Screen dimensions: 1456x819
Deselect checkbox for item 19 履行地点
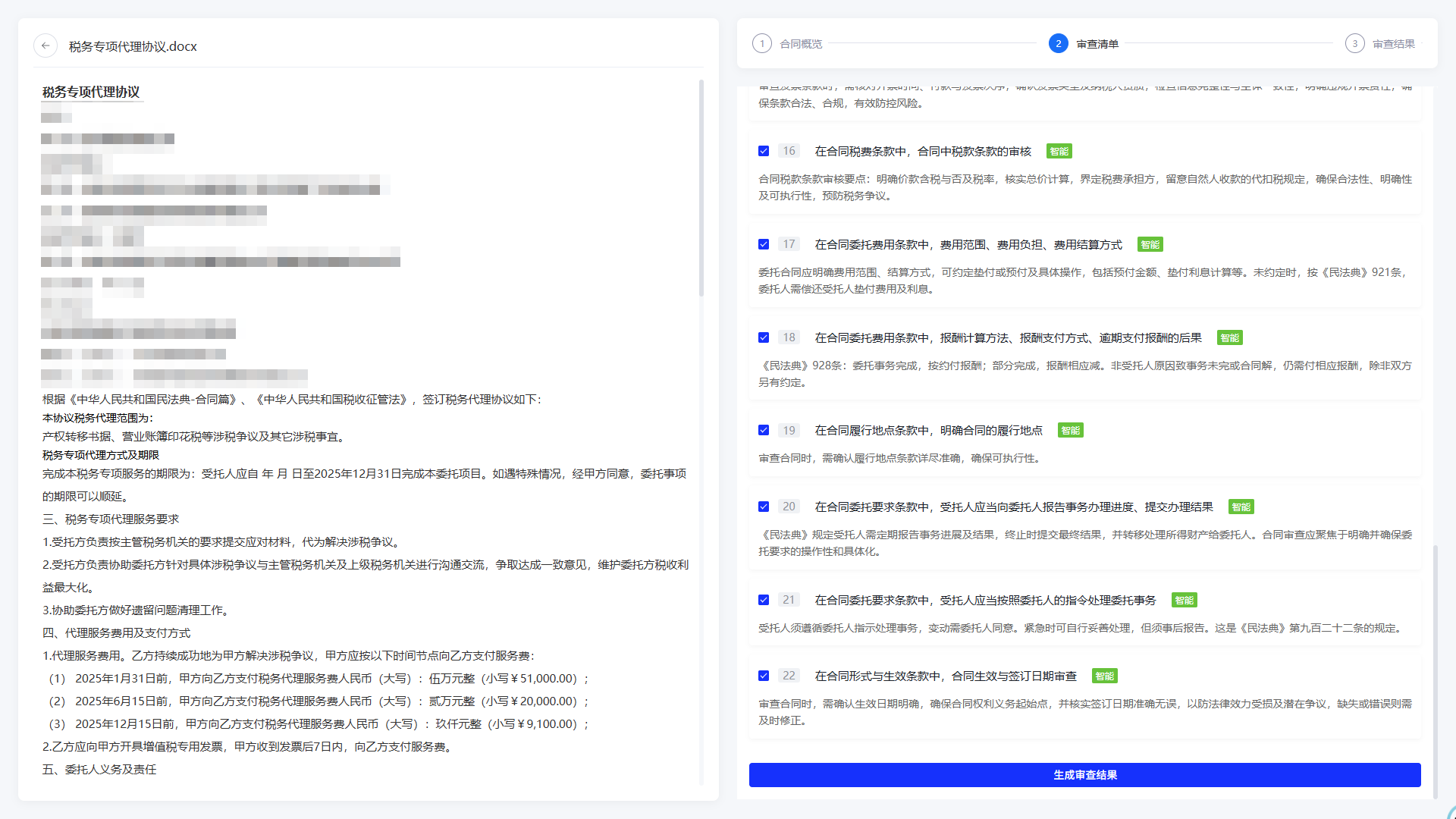(x=764, y=431)
